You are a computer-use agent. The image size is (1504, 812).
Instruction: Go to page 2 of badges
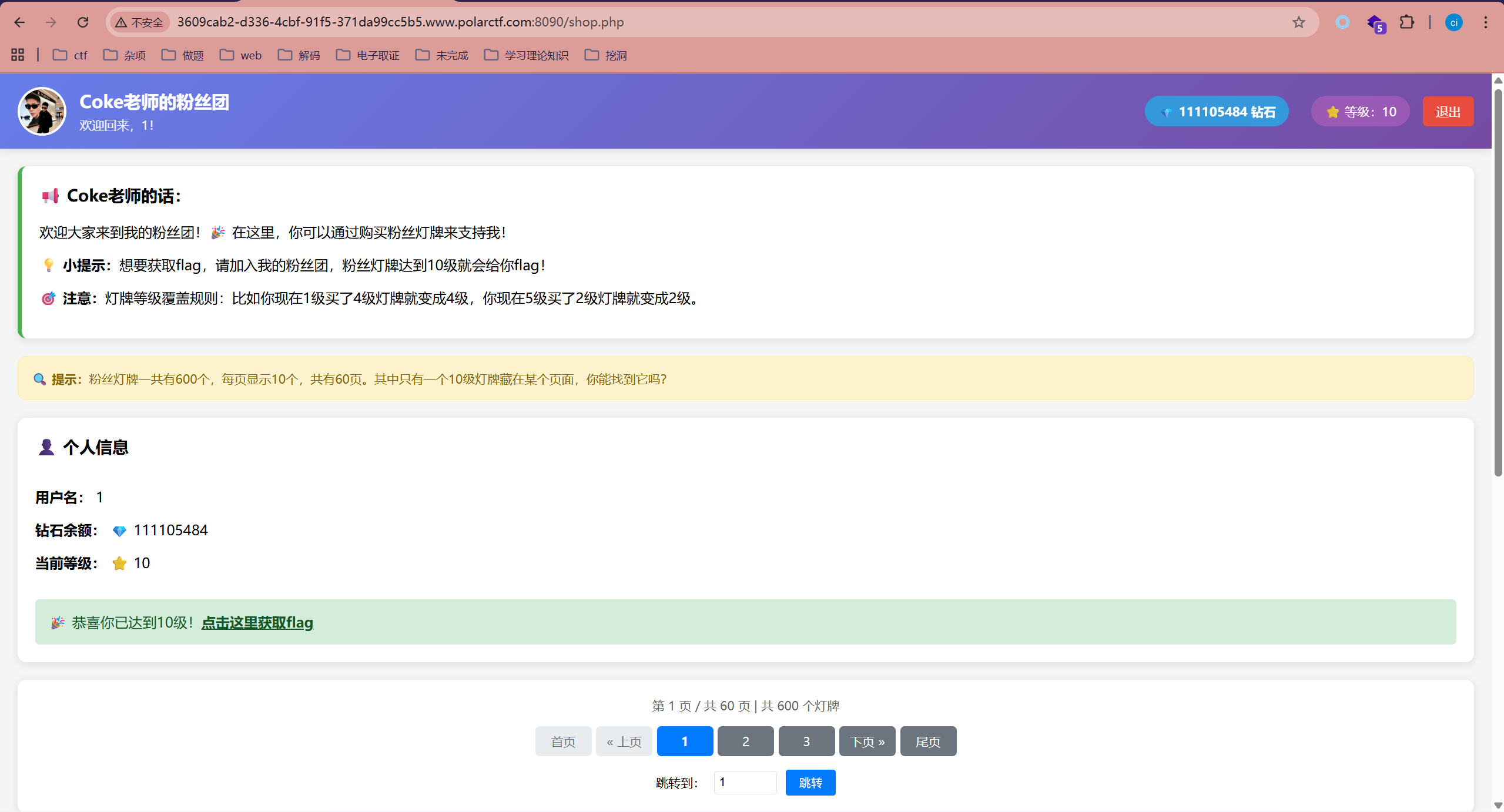coord(745,741)
